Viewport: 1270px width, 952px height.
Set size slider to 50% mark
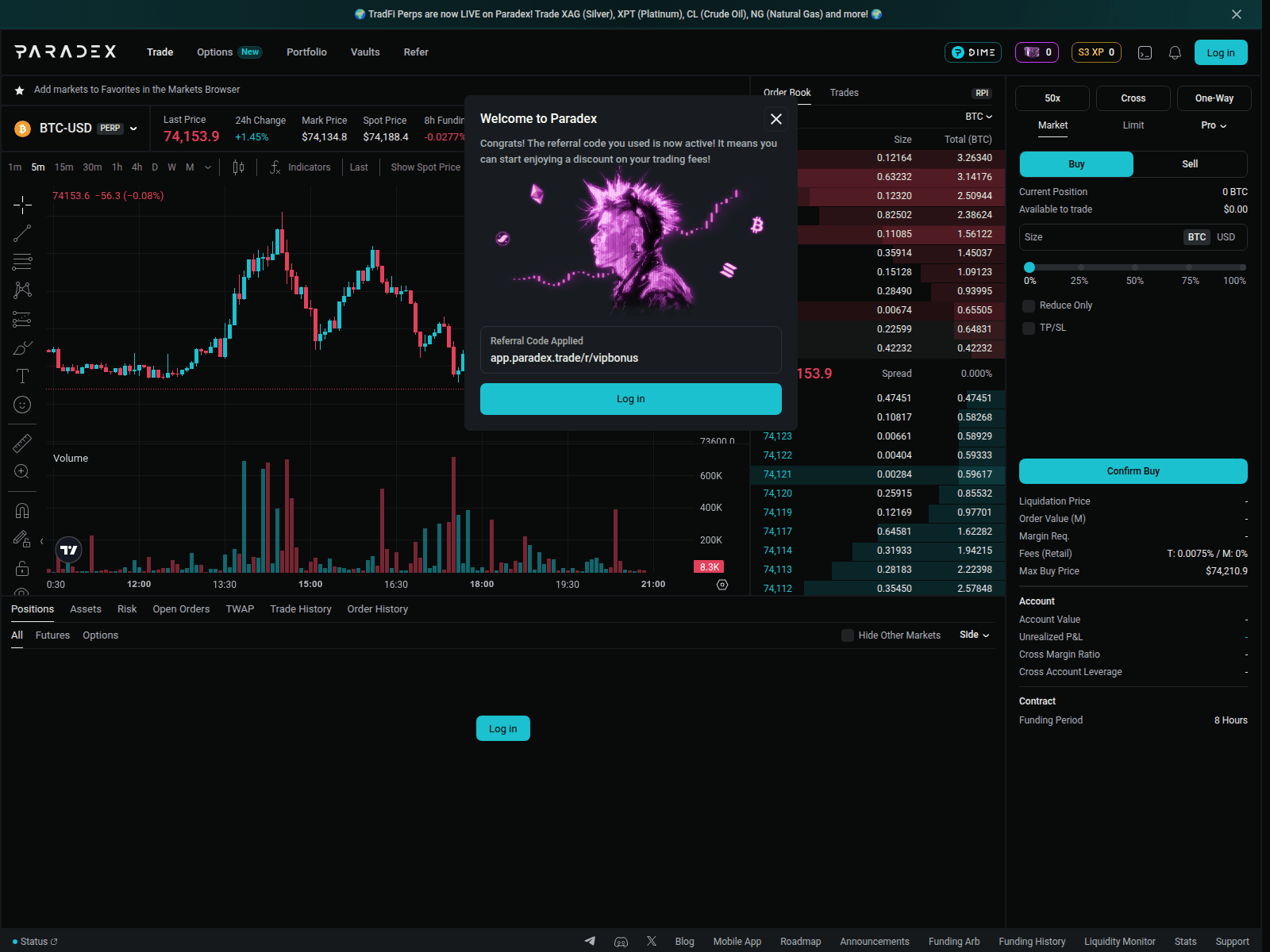(1135, 267)
